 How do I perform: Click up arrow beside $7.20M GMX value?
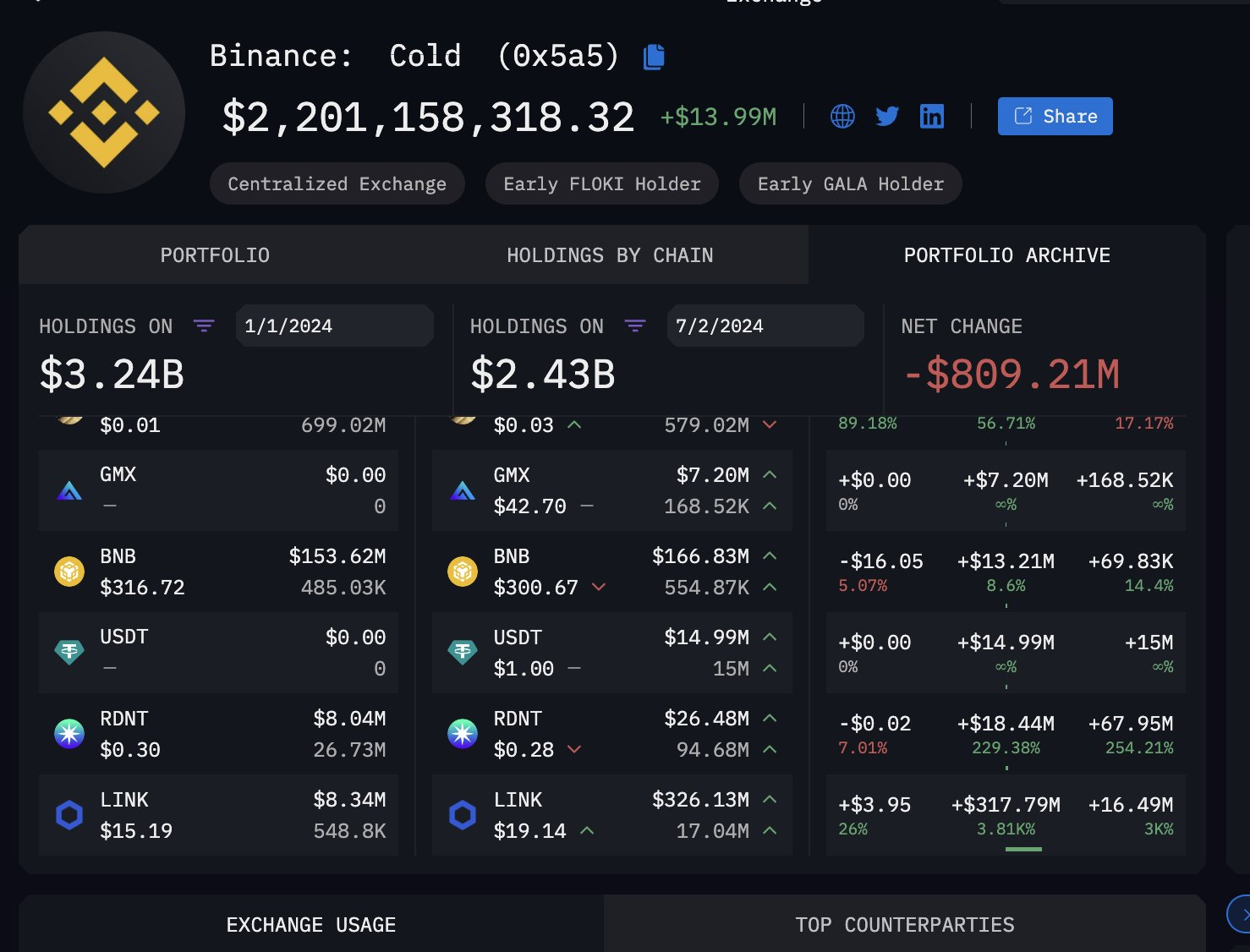coord(770,474)
